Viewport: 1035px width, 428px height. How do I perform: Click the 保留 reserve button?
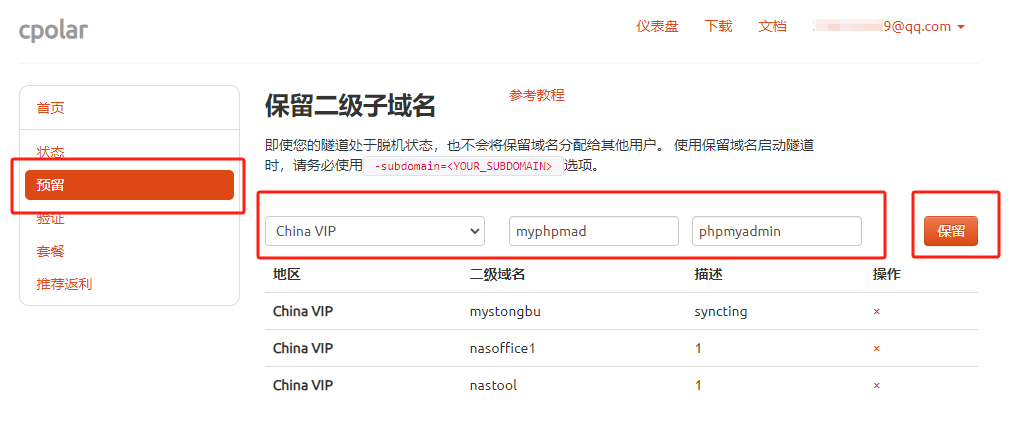[x=950, y=231]
